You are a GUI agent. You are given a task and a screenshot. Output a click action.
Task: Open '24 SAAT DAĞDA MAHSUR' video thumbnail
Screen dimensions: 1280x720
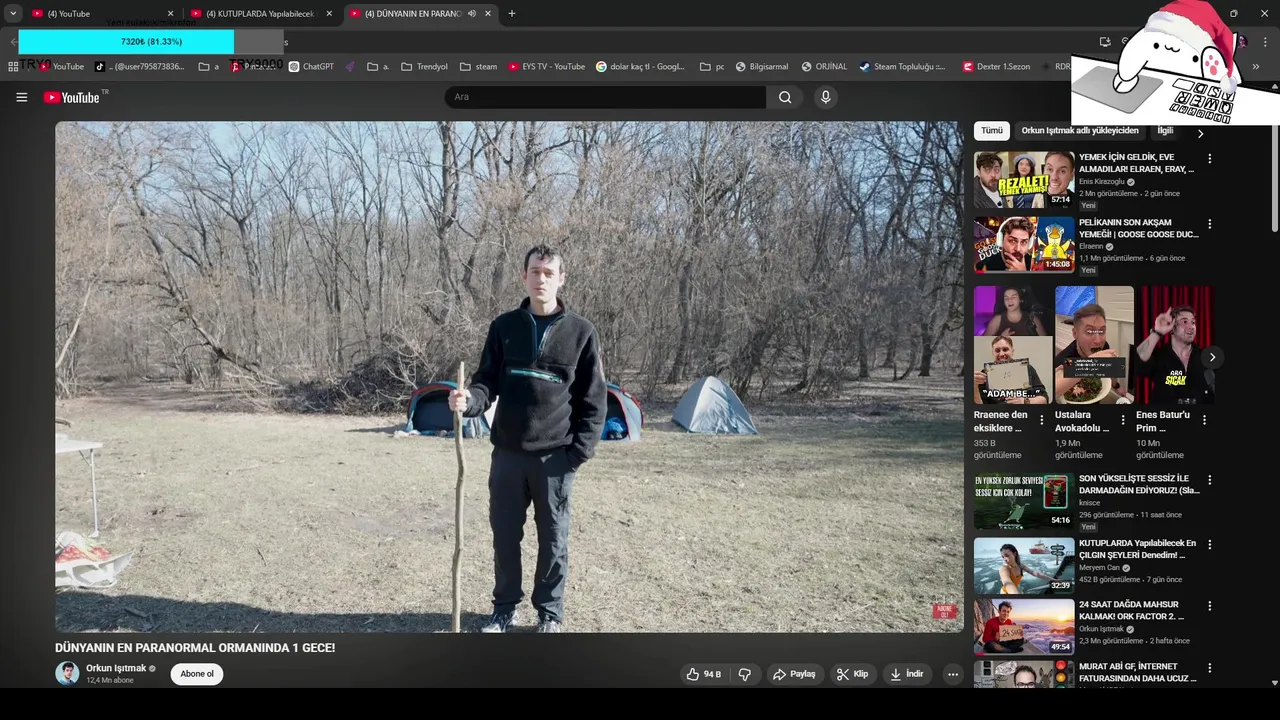(x=1024, y=627)
